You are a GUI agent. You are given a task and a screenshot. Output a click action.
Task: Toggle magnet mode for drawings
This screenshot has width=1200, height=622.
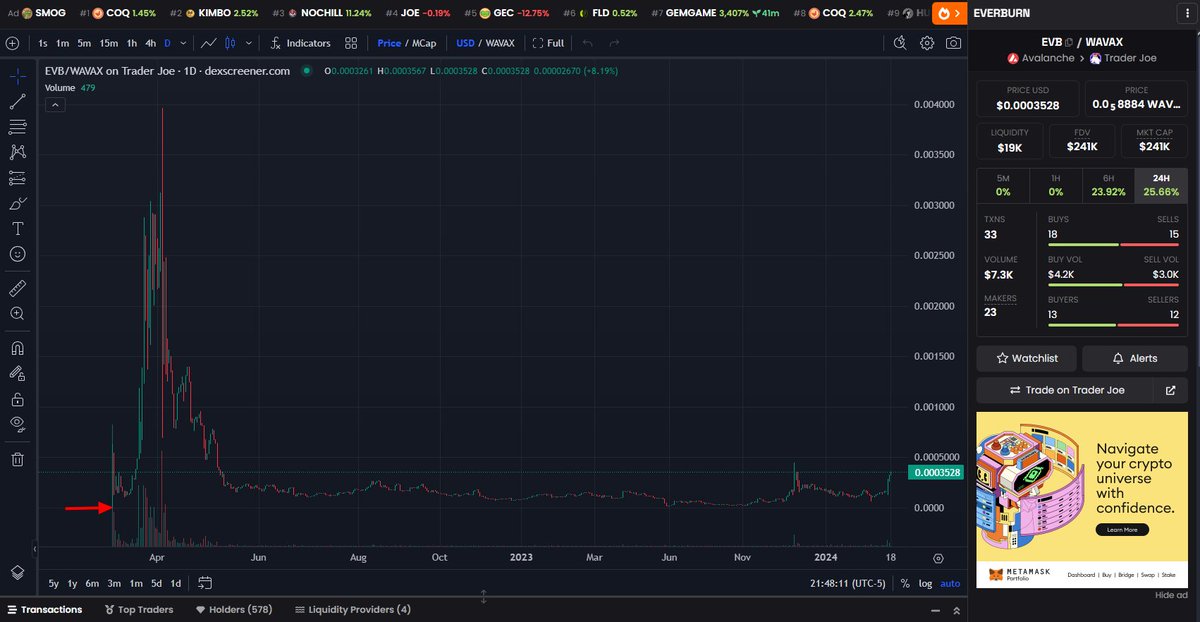(17, 348)
